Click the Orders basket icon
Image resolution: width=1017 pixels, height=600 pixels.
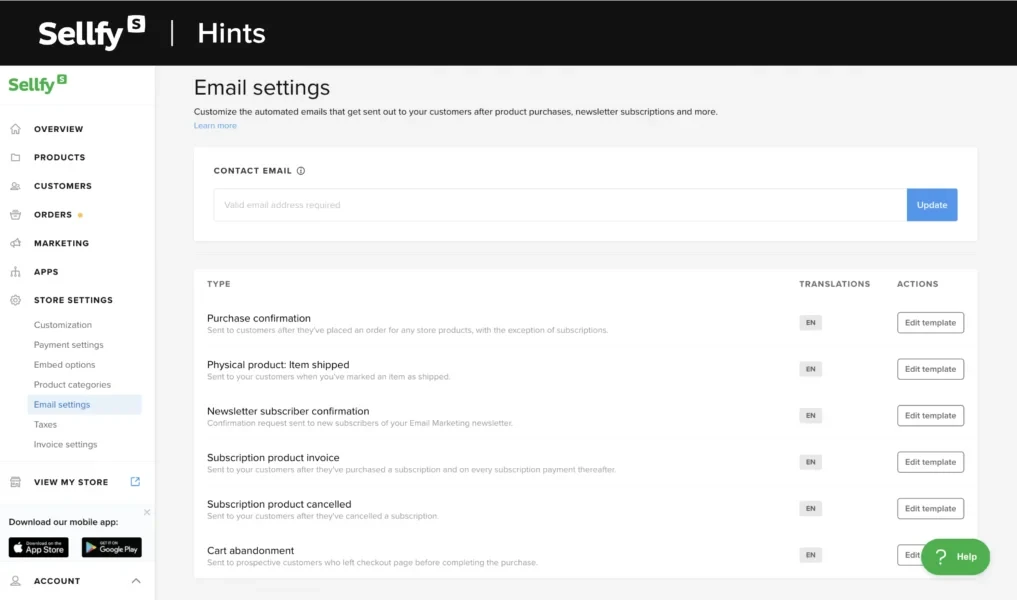coord(15,214)
